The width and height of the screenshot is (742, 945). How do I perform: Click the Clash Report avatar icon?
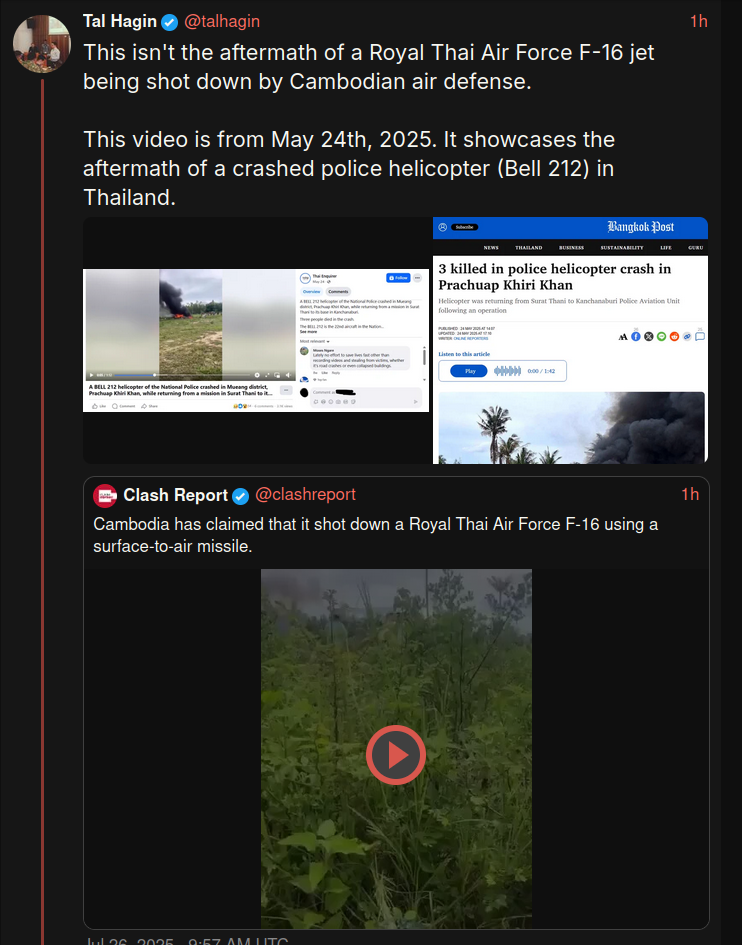pos(105,495)
